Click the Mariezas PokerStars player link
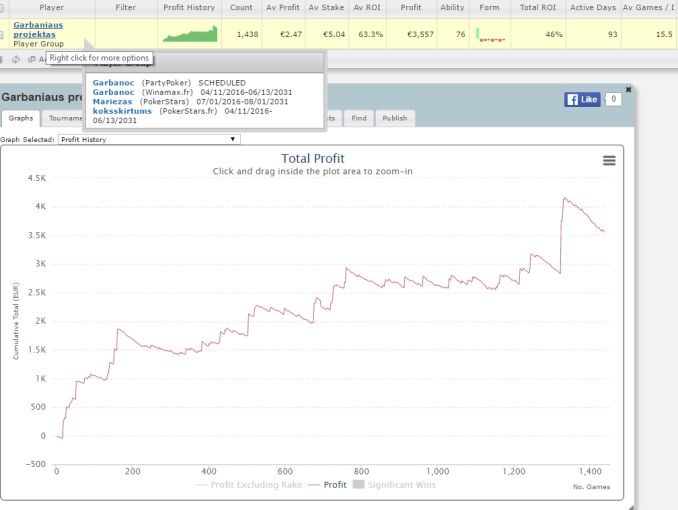The width and height of the screenshot is (678, 510). point(113,101)
